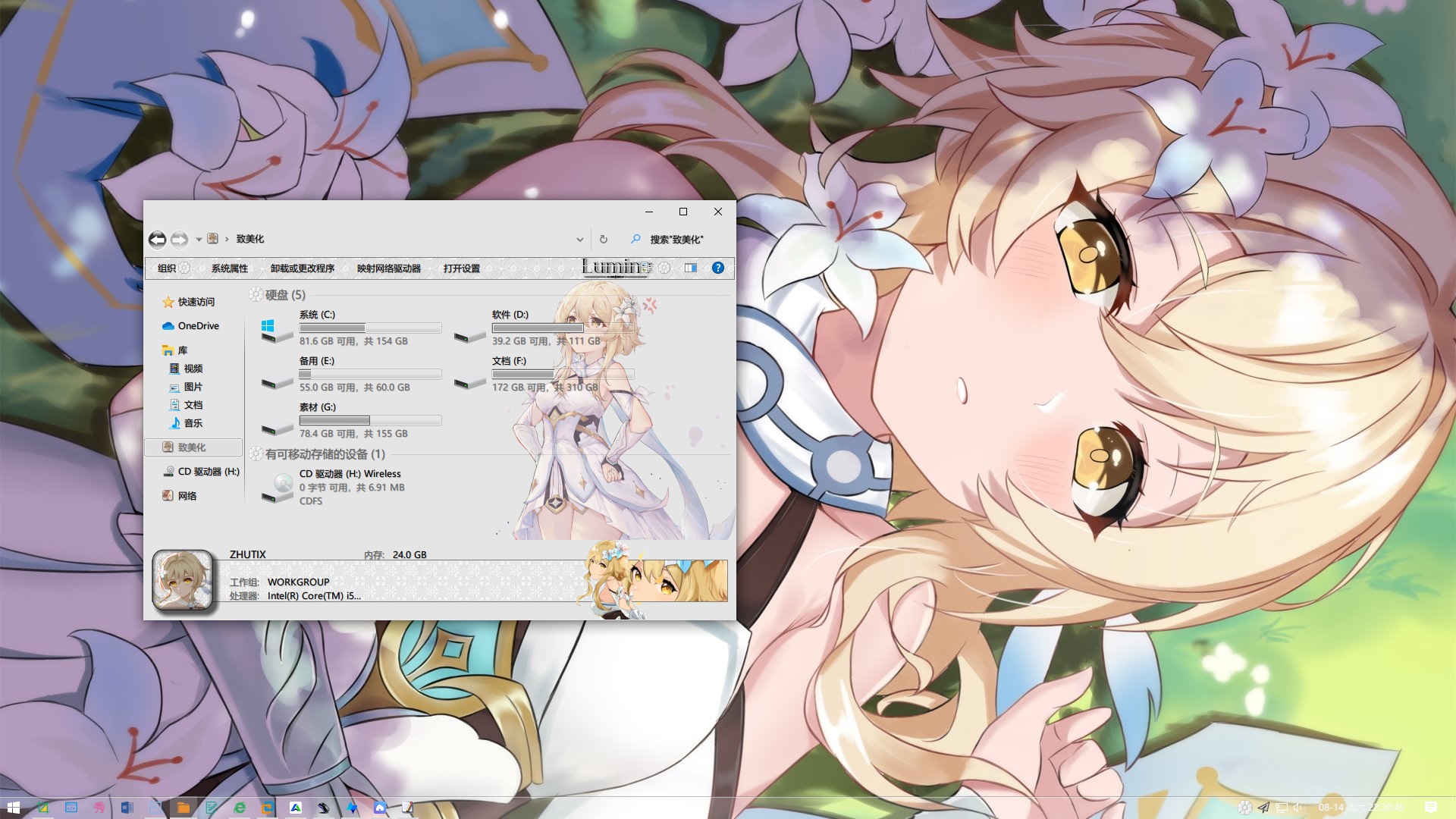Image resolution: width=1456 pixels, height=819 pixels.
Task: Click the flower tray icon
Action: point(1244,808)
